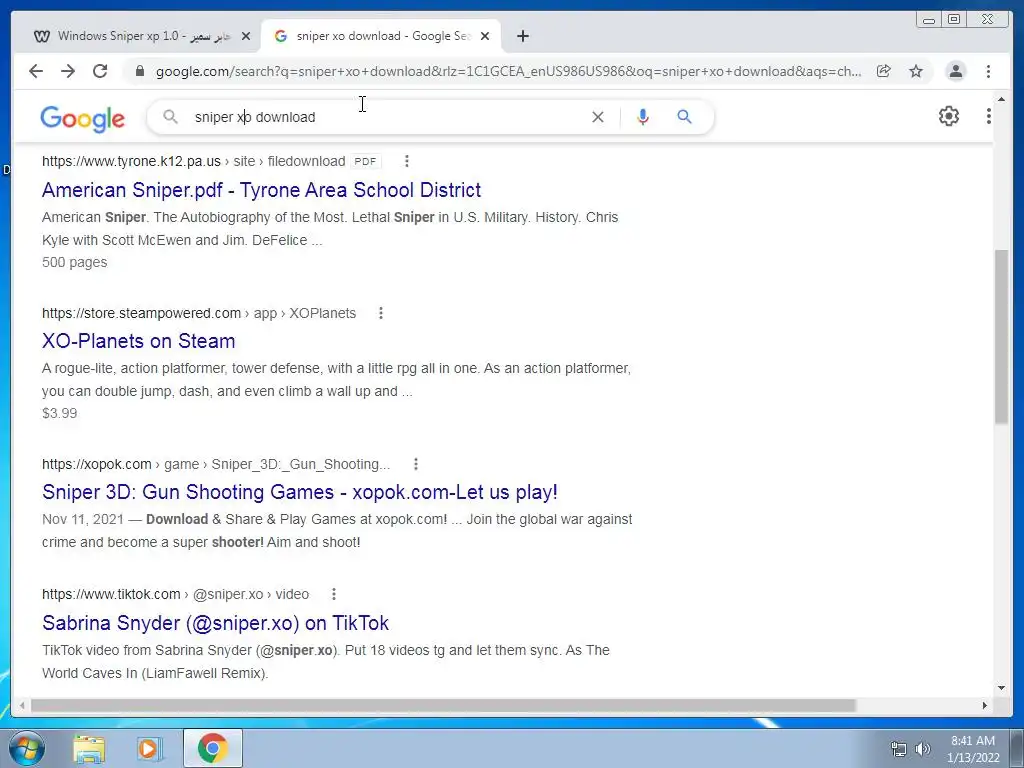Go to the Google homepage logo
Screen dimensions: 1024x768
tap(82, 119)
